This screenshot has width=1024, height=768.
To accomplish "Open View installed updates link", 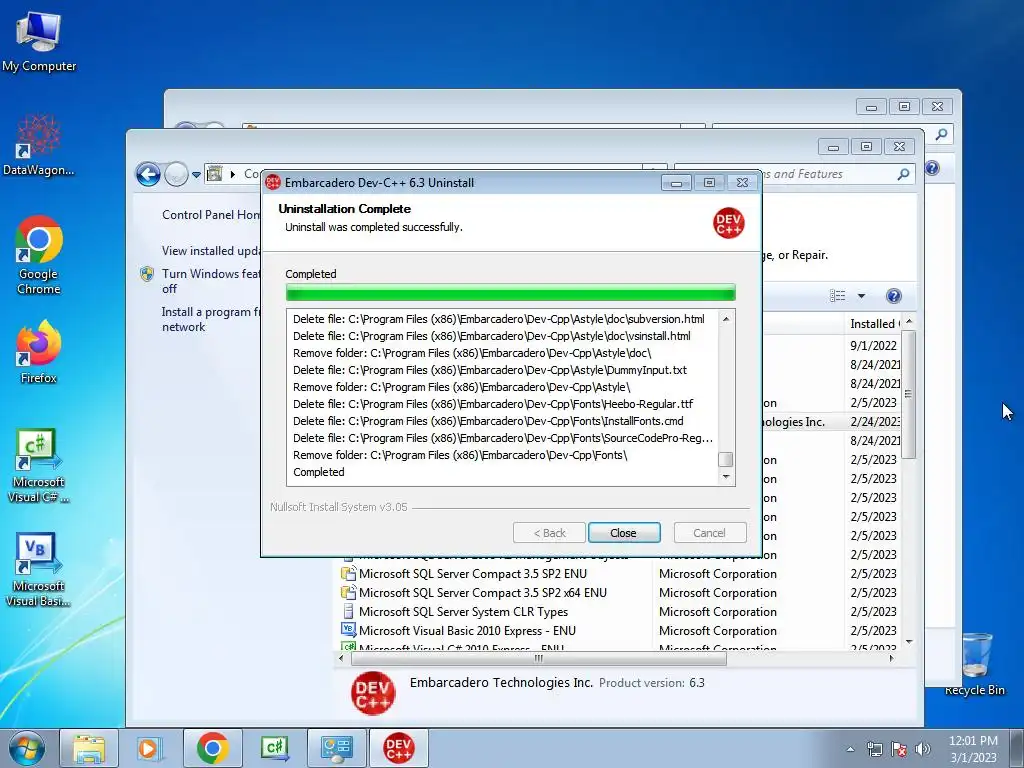I will point(211,251).
